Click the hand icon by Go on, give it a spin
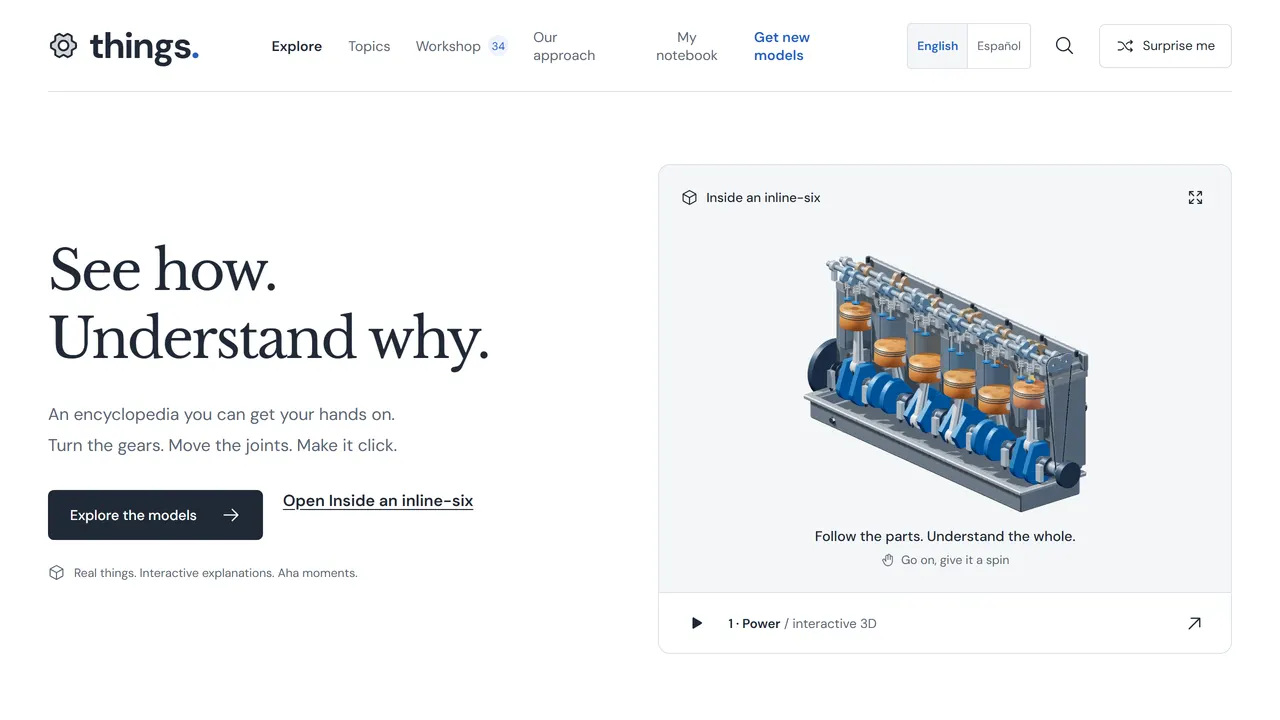This screenshot has width=1280, height=720. pos(888,560)
